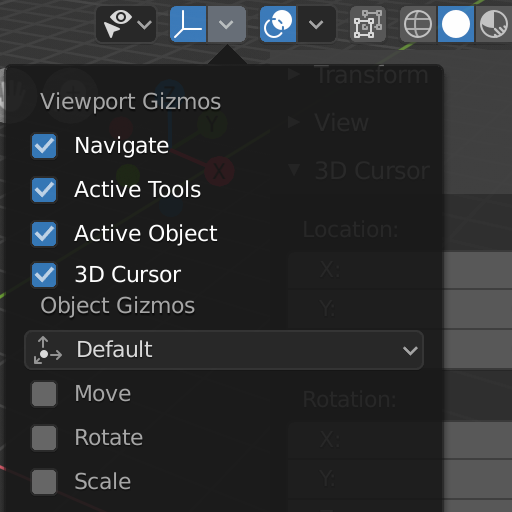Screen dimensions: 512x512
Task: Switch to Wireframe viewport shading
Action: pos(418,24)
